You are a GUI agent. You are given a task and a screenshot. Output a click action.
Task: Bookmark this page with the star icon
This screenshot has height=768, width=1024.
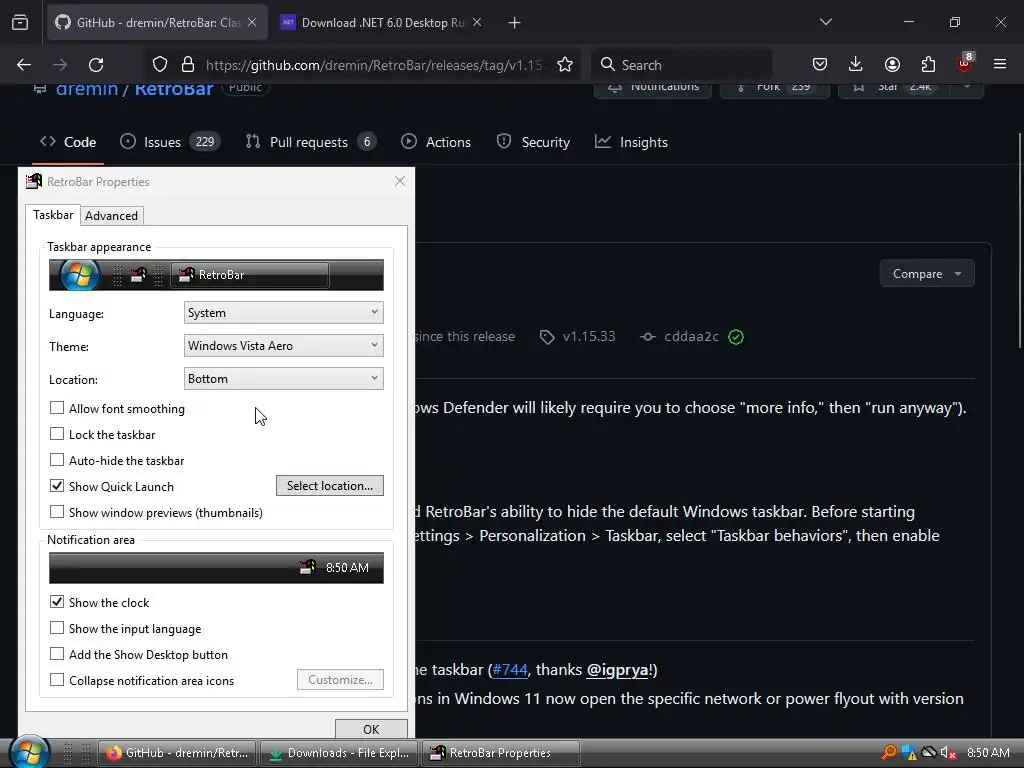tap(565, 65)
